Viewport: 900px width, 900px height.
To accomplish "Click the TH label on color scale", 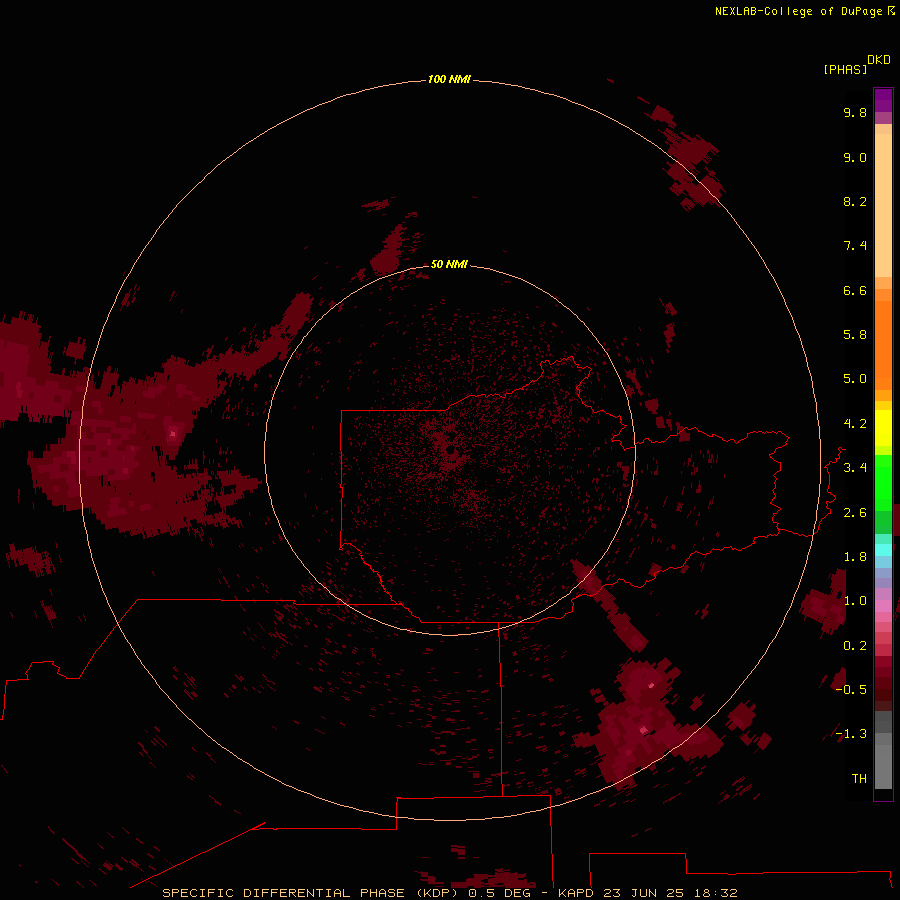I will (859, 779).
